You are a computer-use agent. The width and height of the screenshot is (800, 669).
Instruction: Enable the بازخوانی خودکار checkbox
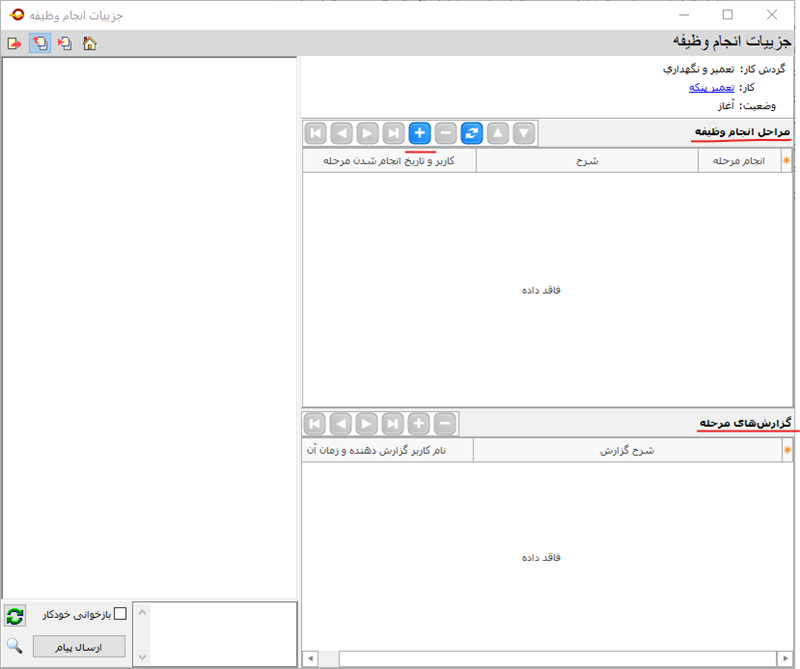[x=120, y=615]
